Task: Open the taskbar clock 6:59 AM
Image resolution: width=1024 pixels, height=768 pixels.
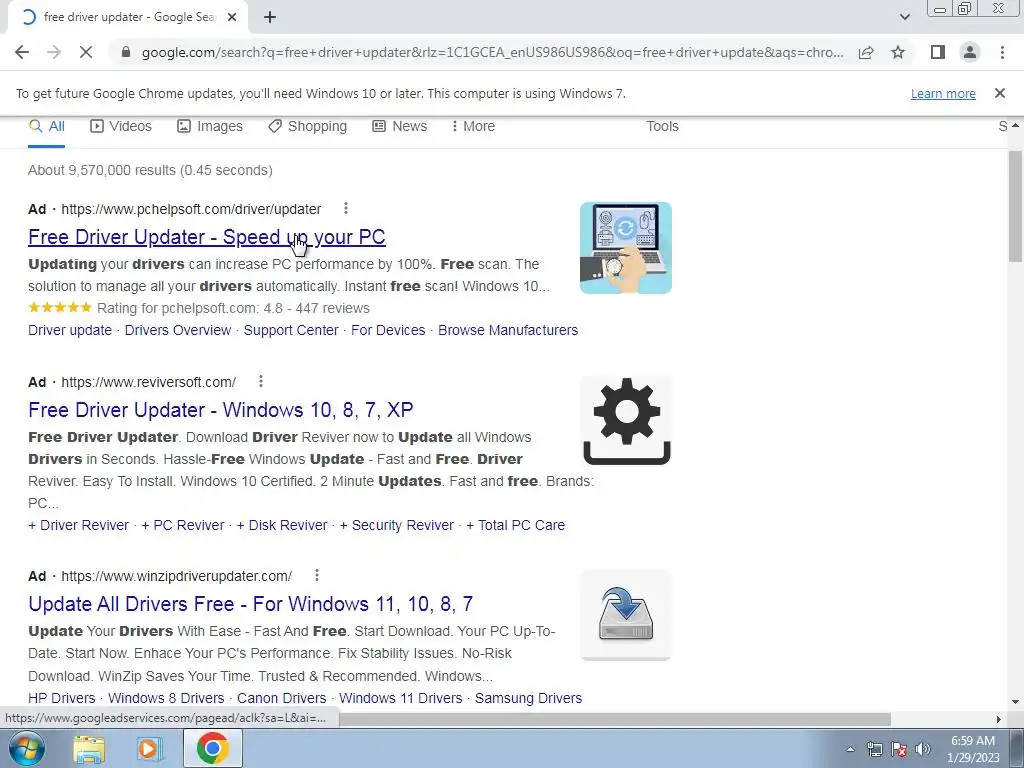Action: click(x=973, y=749)
